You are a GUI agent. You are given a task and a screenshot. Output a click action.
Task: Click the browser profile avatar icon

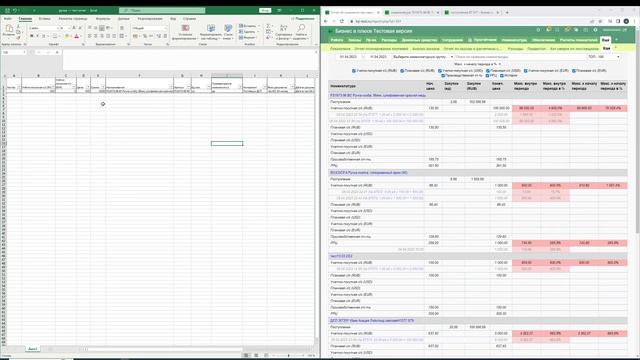coord(626,21)
